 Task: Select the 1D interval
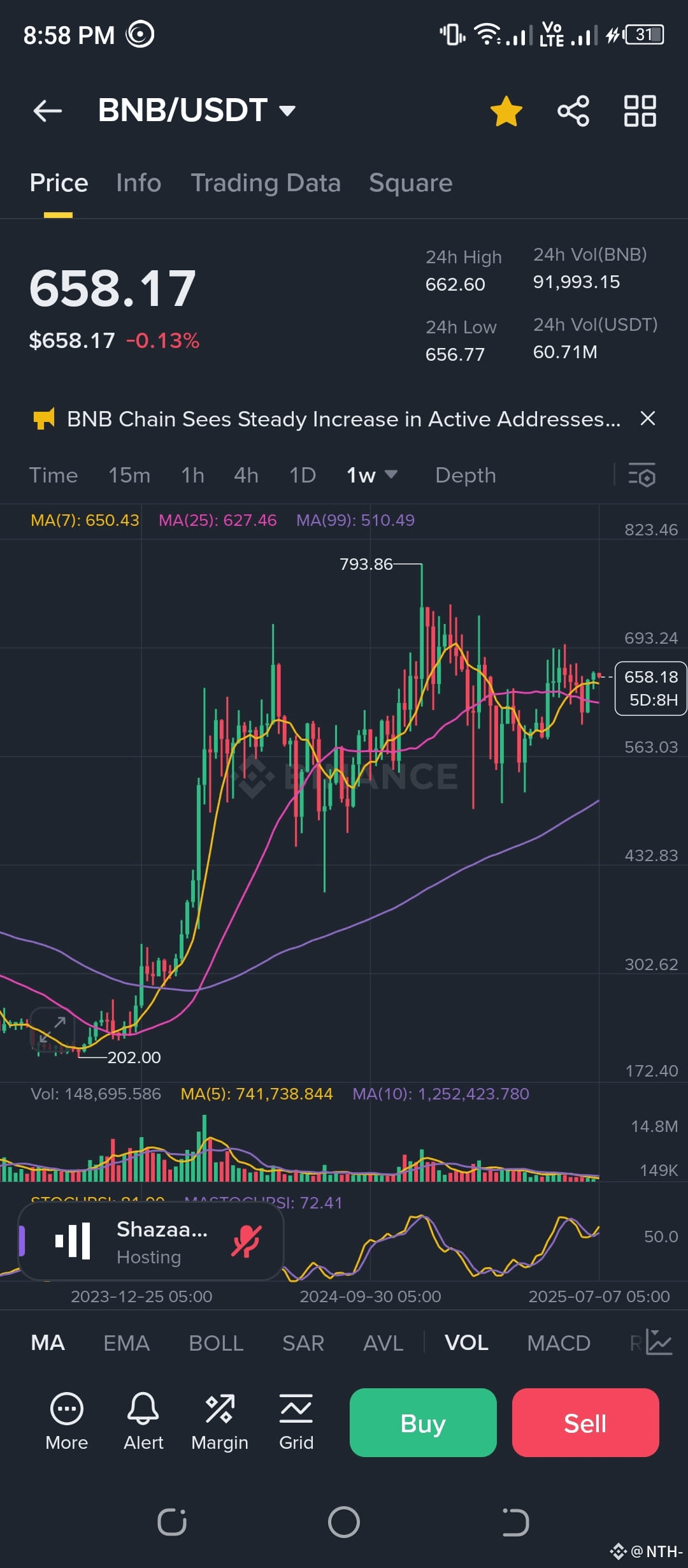tap(303, 475)
